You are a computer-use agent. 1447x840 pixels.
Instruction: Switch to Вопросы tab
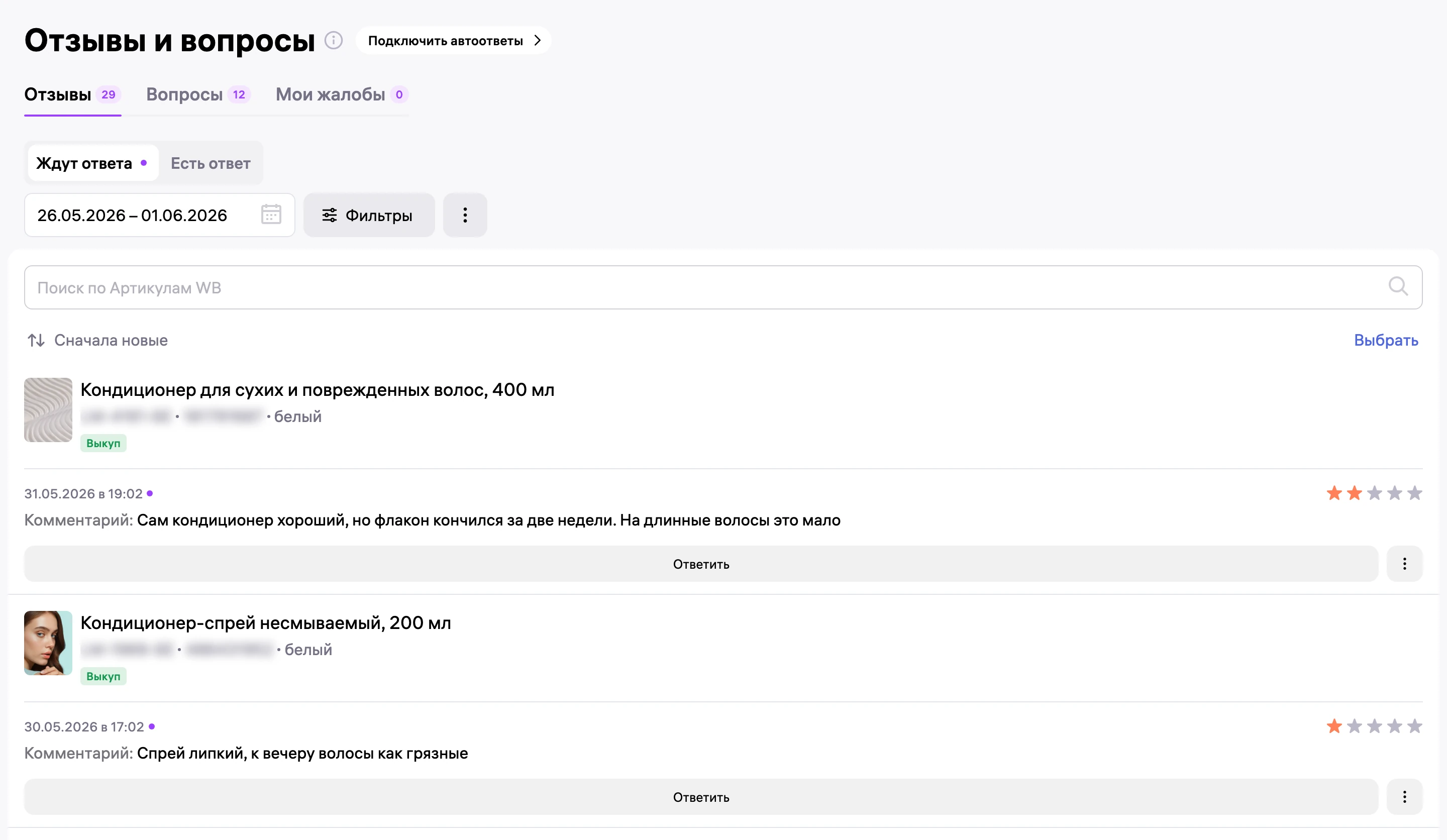pos(198,95)
